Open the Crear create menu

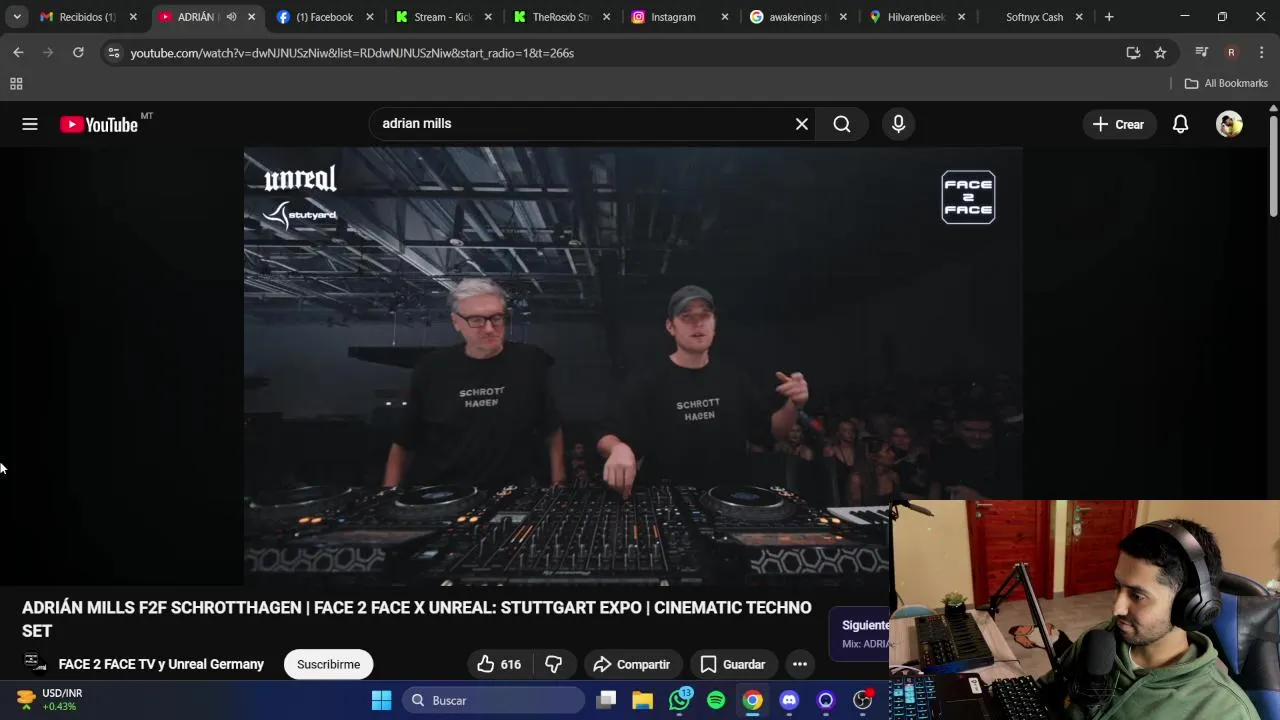click(1118, 124)
